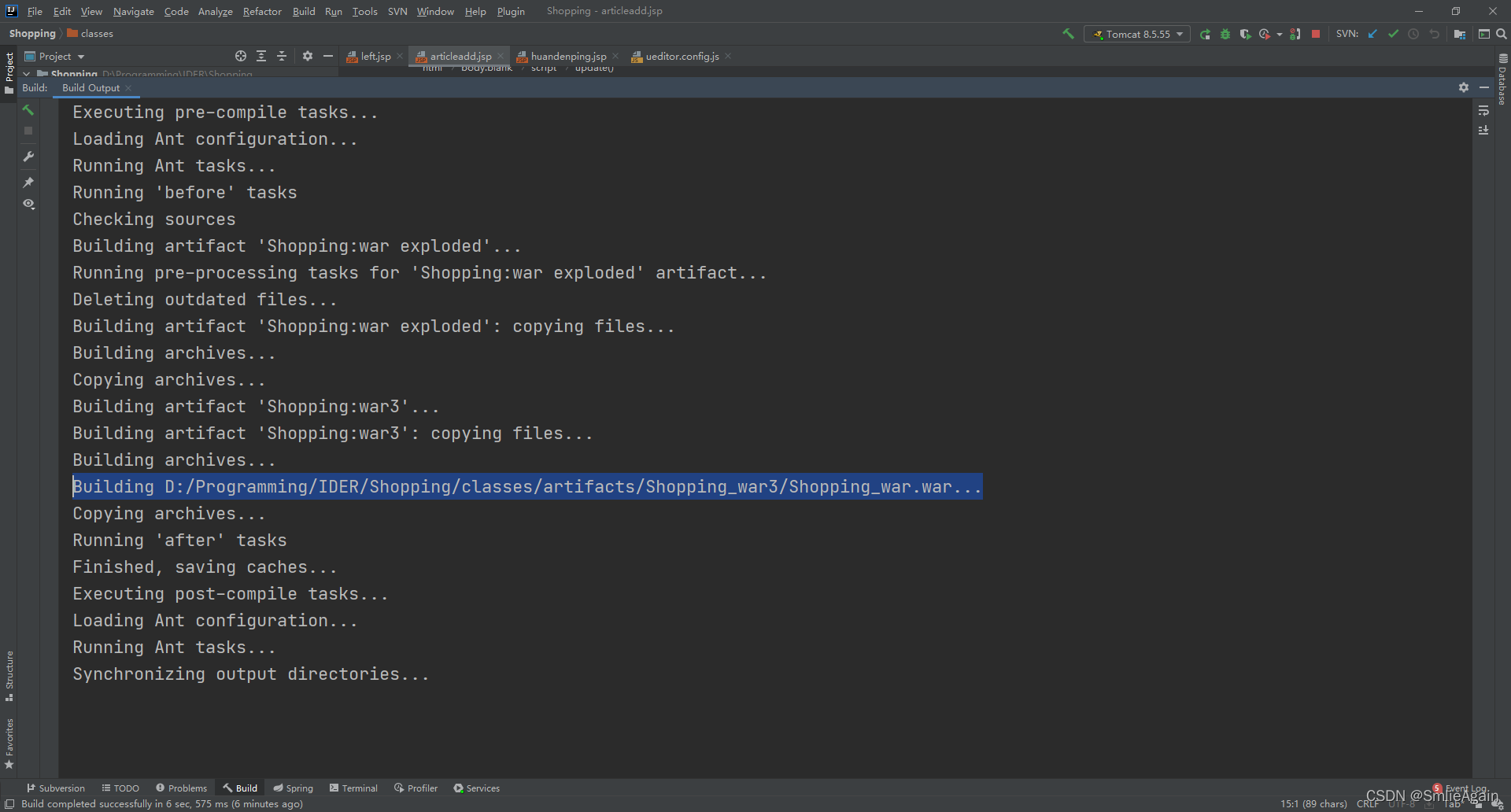
Task: Click the green Build Project hammer icon
Action: (x=1068, y=34)
